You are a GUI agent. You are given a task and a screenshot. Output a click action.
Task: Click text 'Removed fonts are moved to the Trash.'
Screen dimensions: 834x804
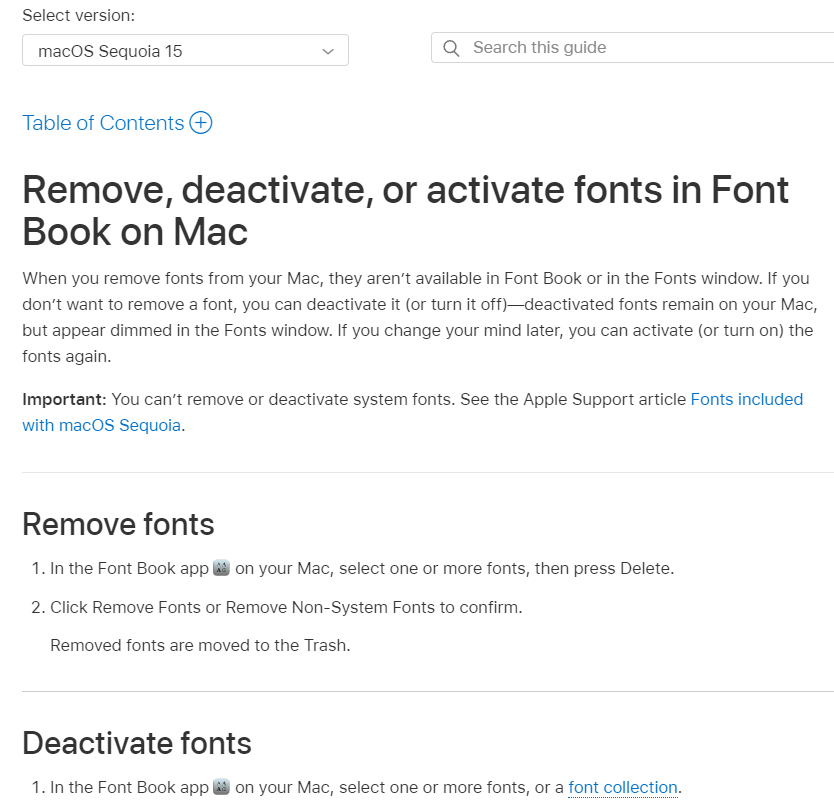tap(201, 645)
